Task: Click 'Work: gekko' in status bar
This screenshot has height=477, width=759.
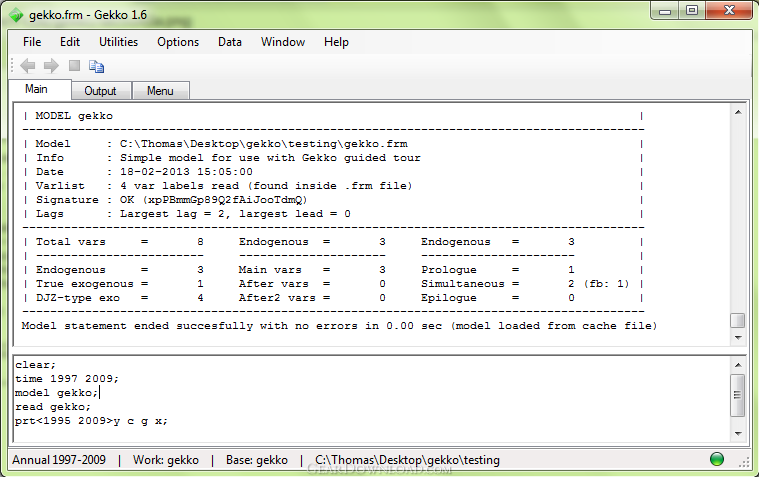Action: pos(166,460)
